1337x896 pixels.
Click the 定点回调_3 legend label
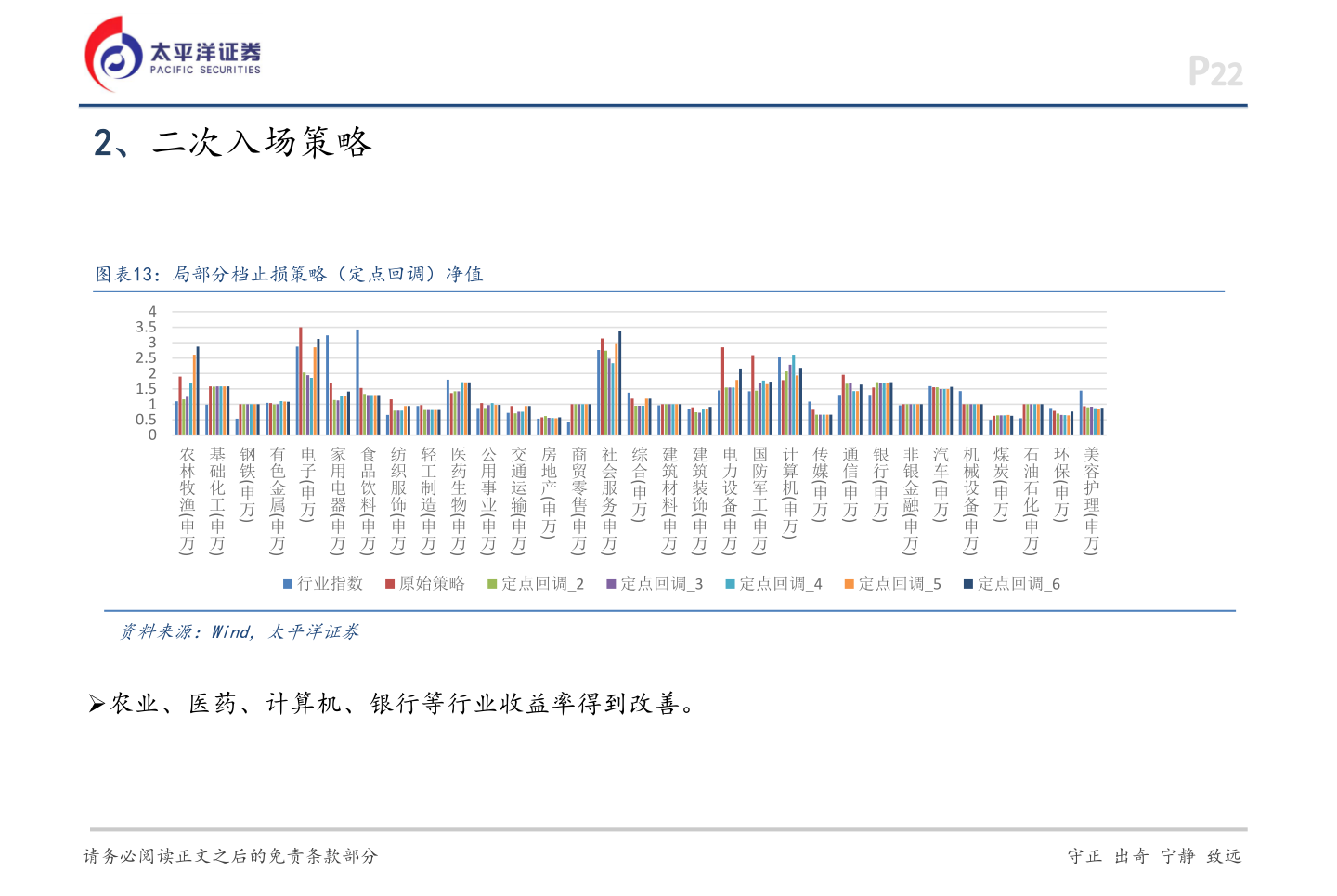(x=661, y=584)
